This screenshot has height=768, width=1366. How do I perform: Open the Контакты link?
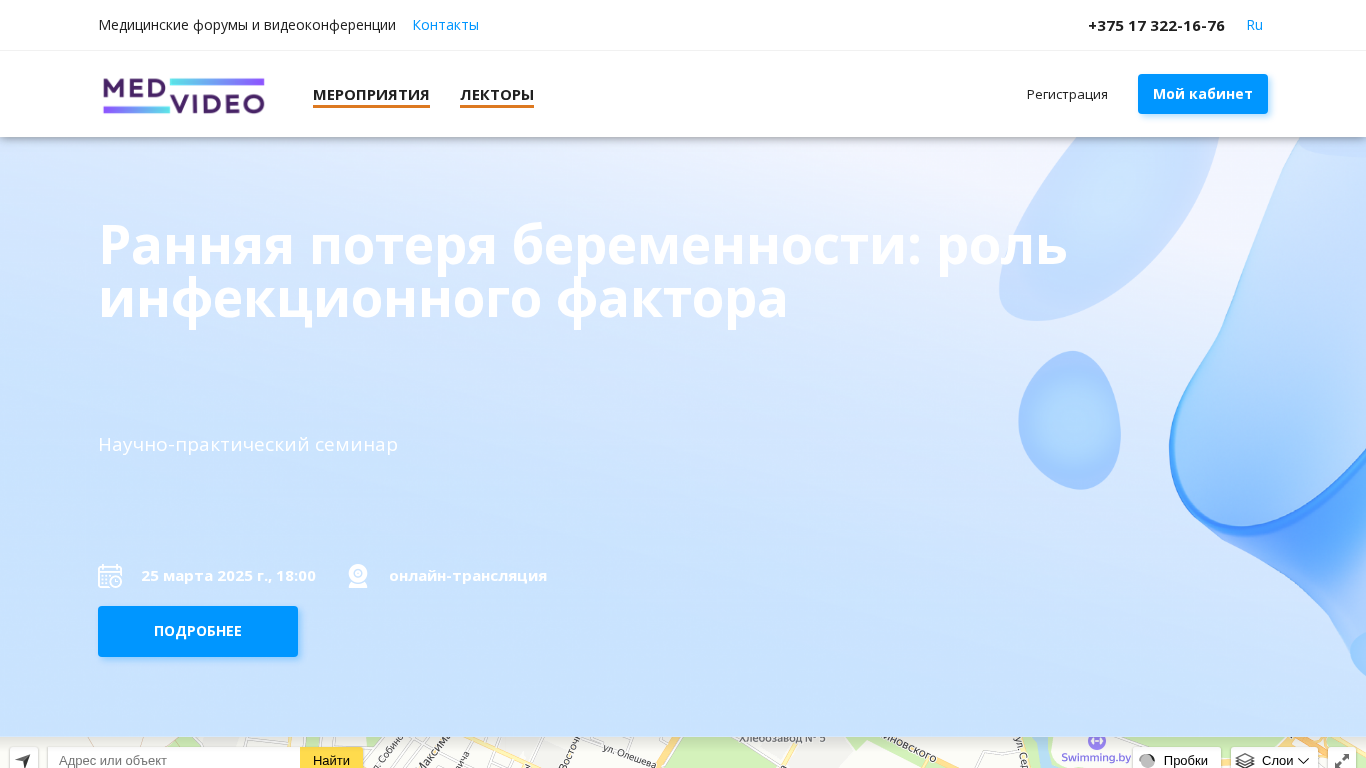tap(445, 25)
